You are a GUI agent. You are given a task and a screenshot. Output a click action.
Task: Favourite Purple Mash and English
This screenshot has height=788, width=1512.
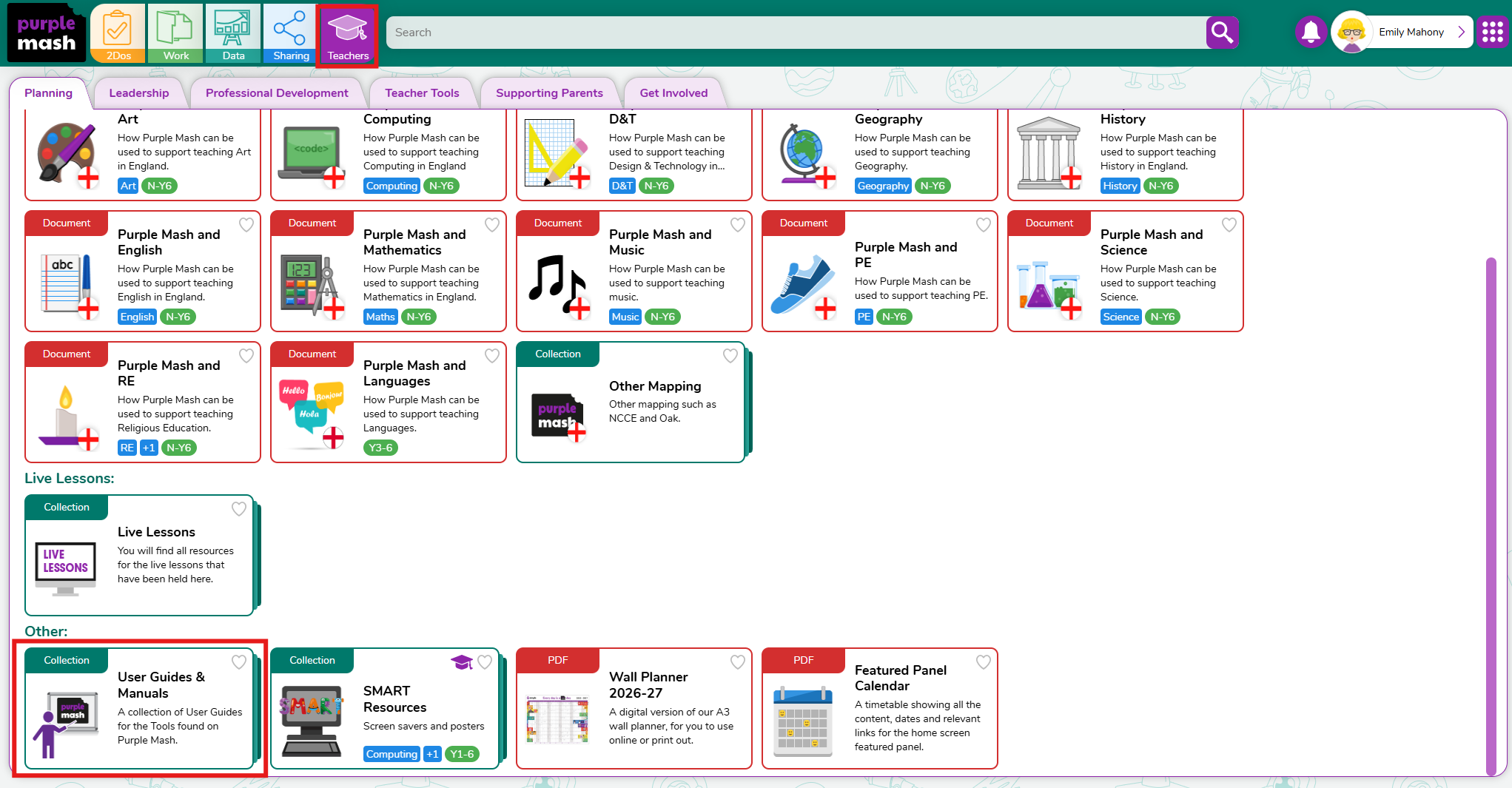click(x=246, y=225)
